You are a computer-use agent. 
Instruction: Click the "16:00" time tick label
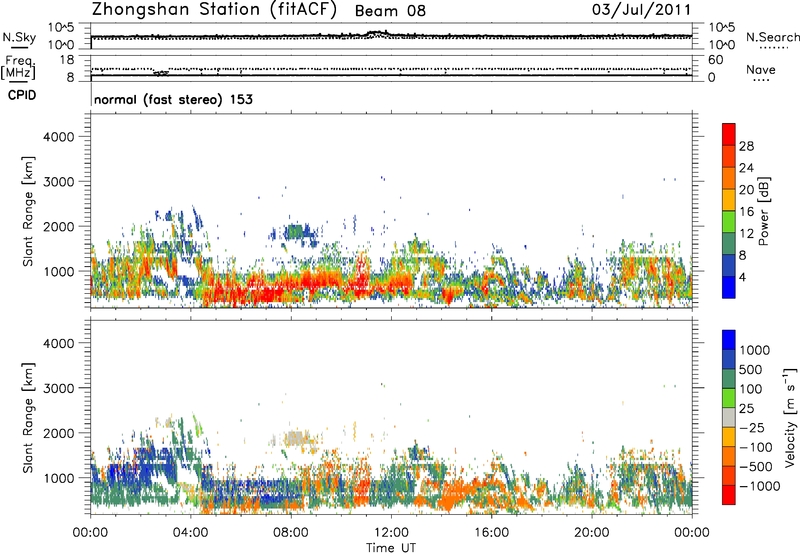[491, 533]
